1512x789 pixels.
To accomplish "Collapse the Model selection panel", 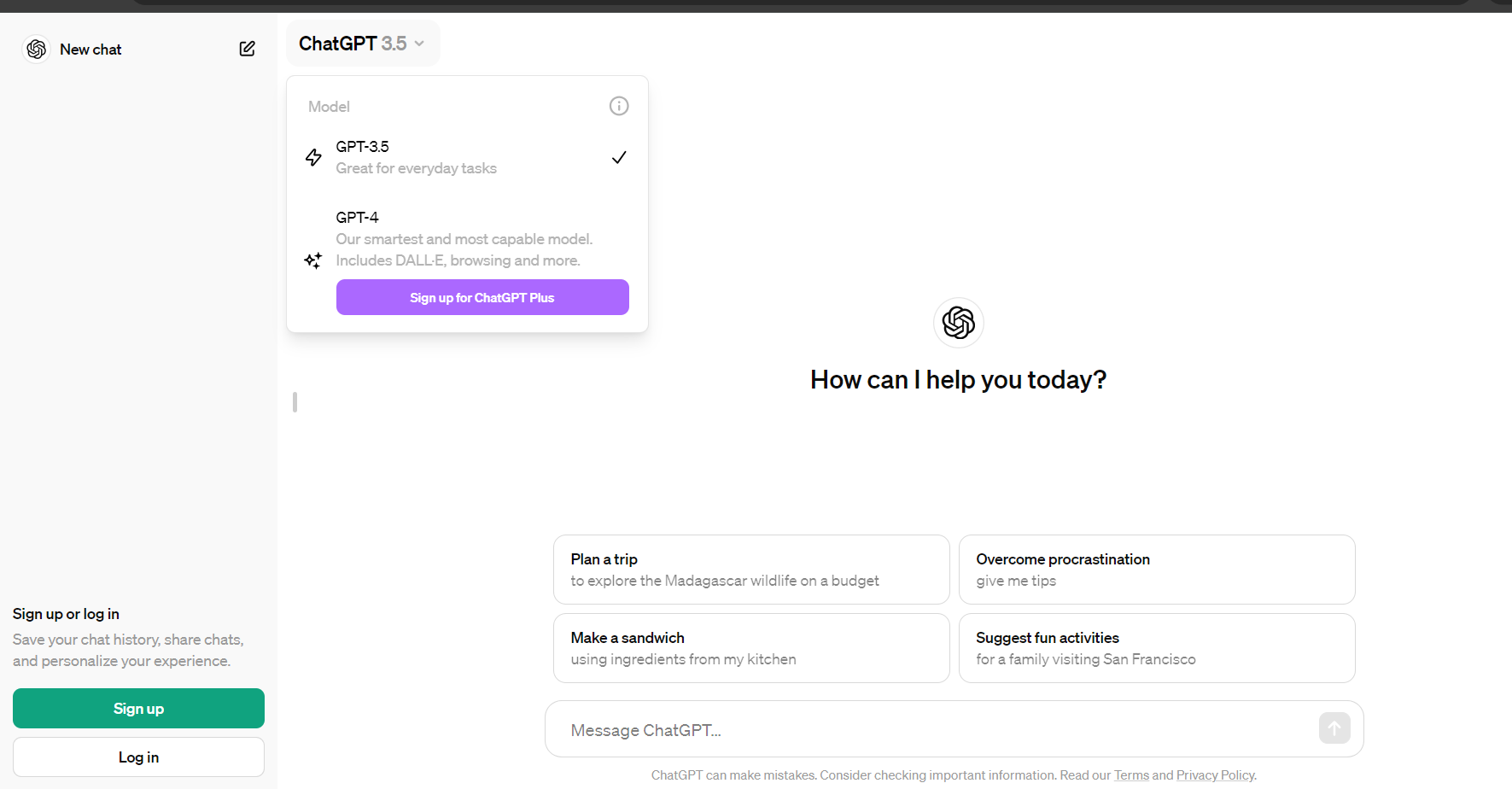I will point(363,43).
